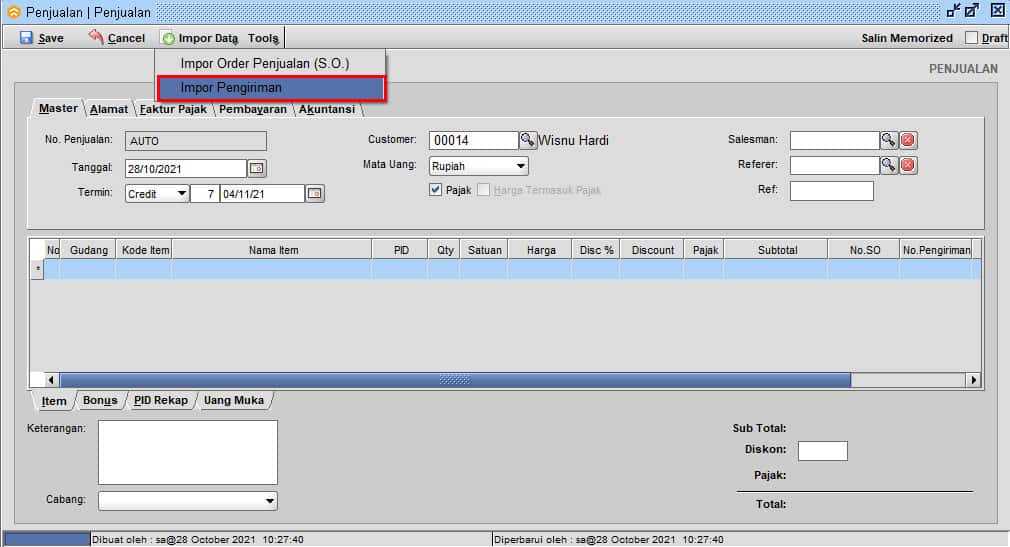
Task: Open the Tanggal calendar picker
Action: point(256,168)
